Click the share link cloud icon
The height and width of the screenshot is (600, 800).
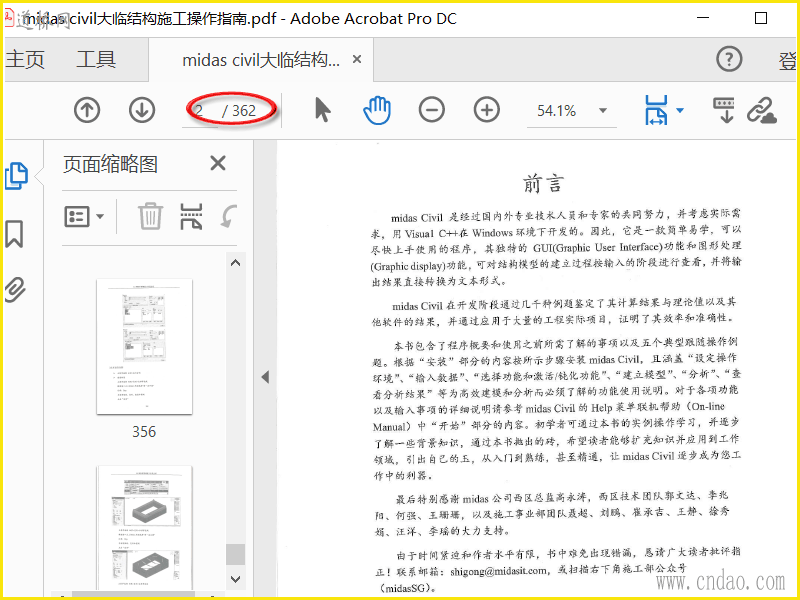761,110
